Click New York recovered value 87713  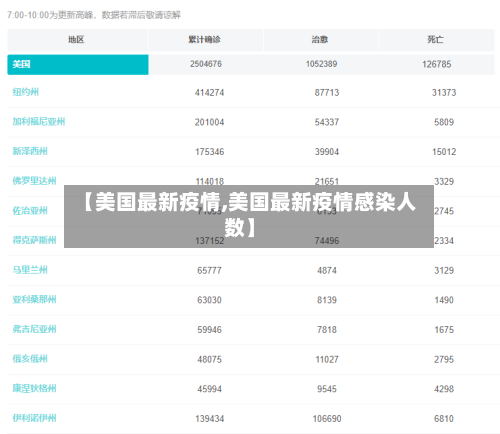click(327, 93)
